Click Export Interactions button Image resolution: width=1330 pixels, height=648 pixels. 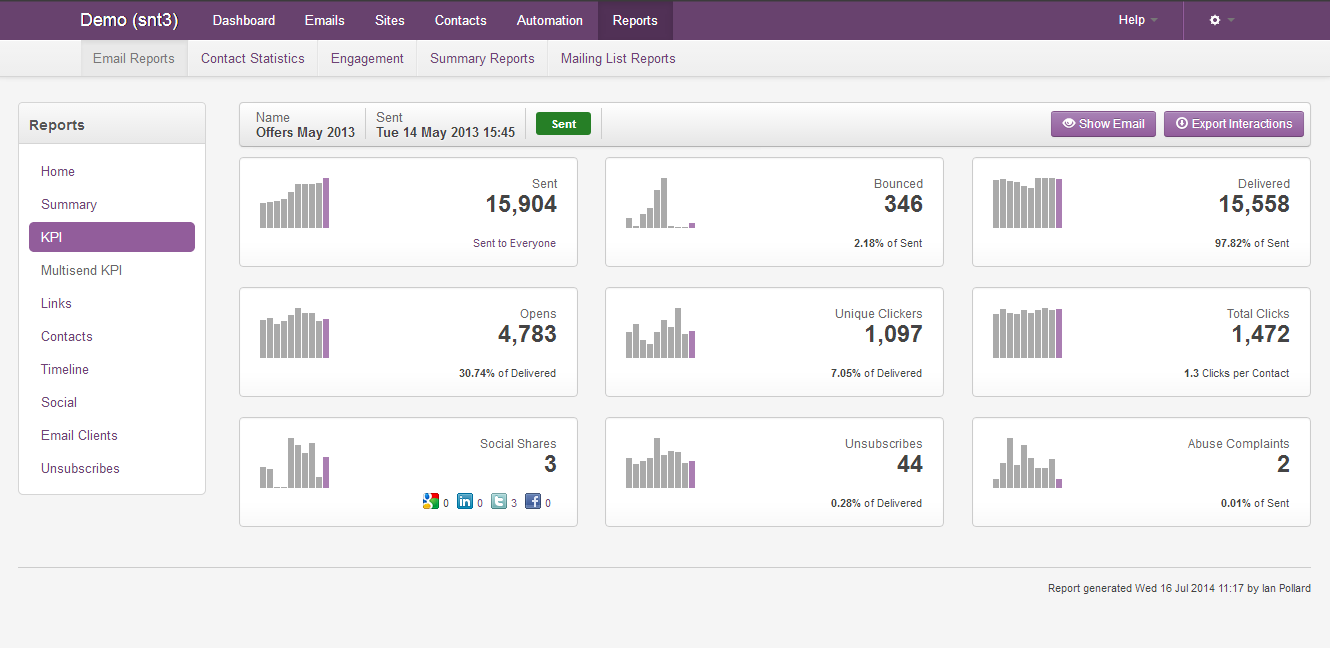click(x=1233, y=124)
